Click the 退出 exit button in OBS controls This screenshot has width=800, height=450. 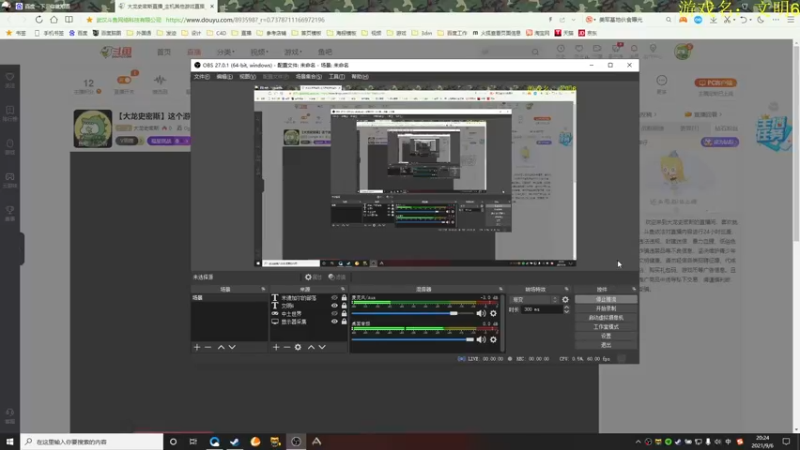pyautogui.click(x=606, y=345)
